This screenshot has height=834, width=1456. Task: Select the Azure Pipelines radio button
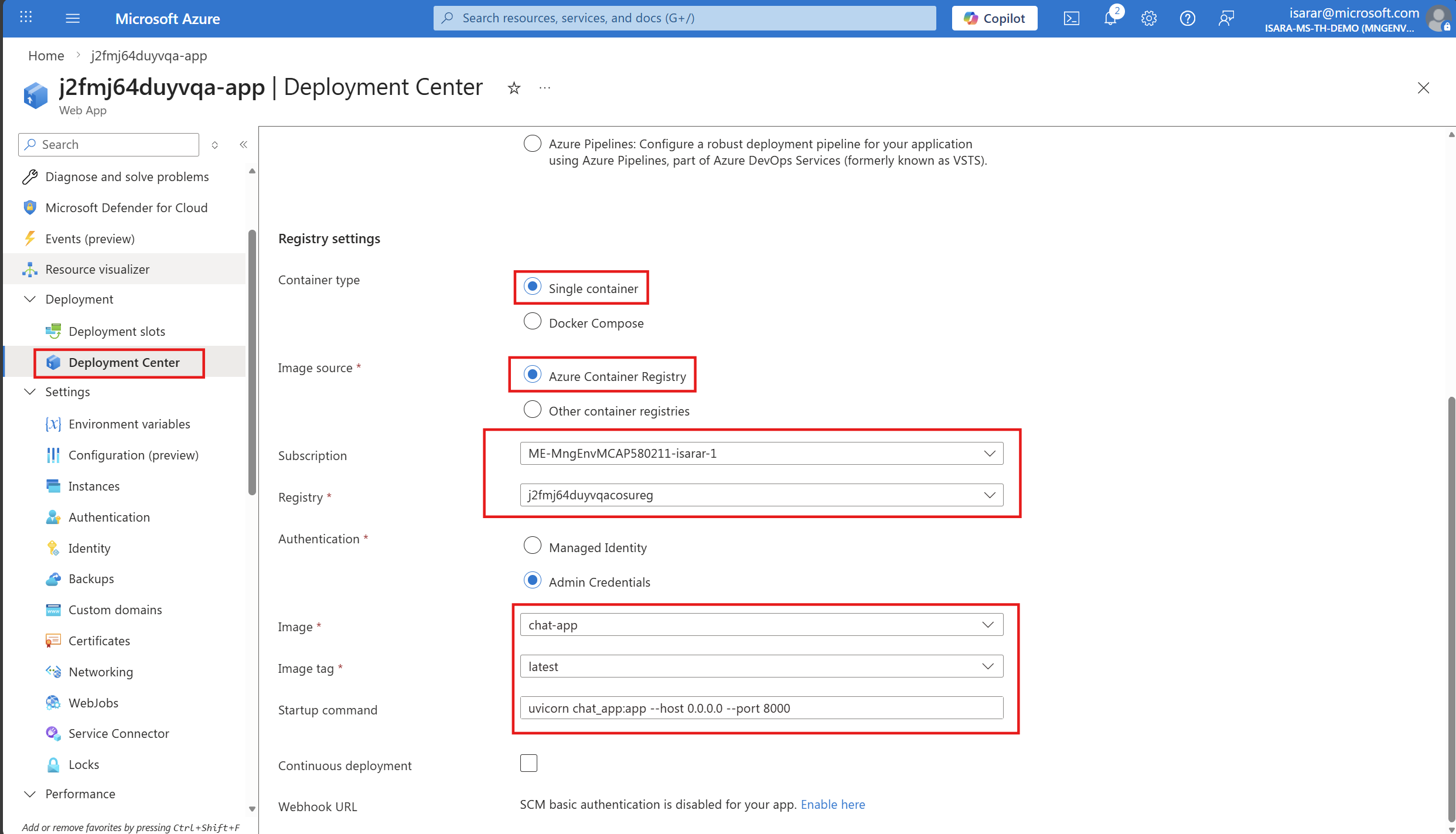532,144
